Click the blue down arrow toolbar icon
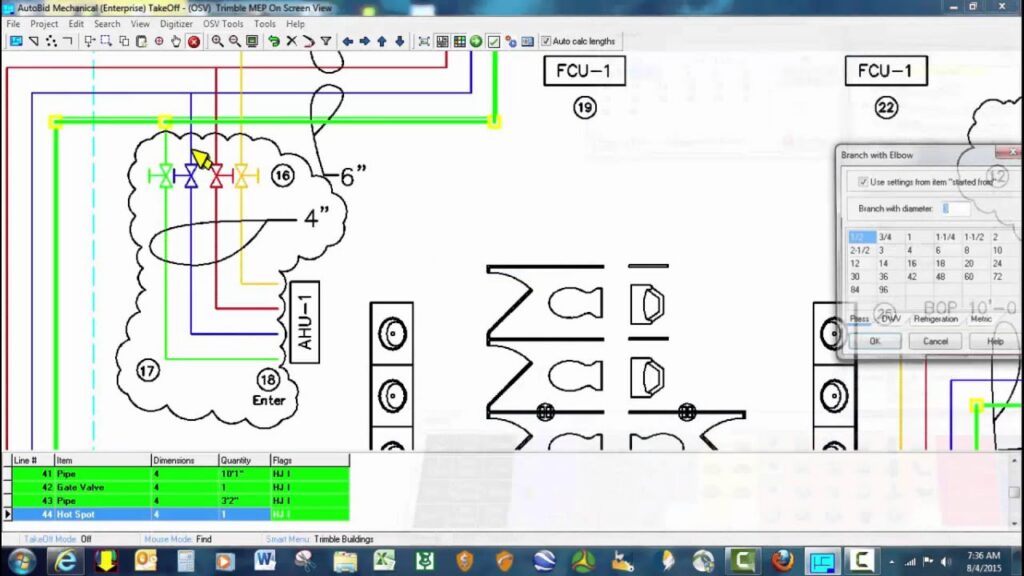The image size is (1024, 576). click(399, 41)
